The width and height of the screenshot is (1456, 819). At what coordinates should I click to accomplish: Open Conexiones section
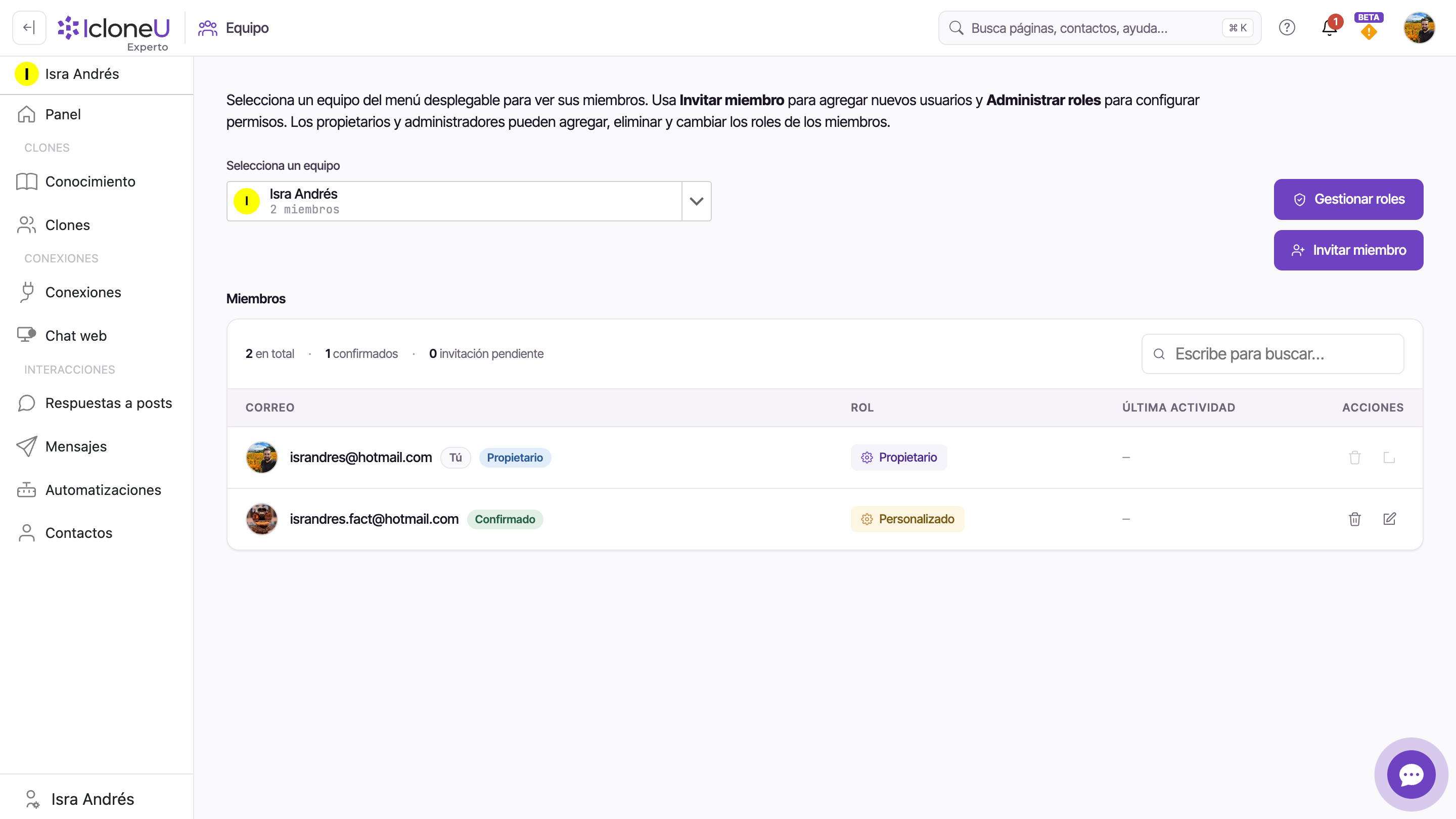coord(97,292)
